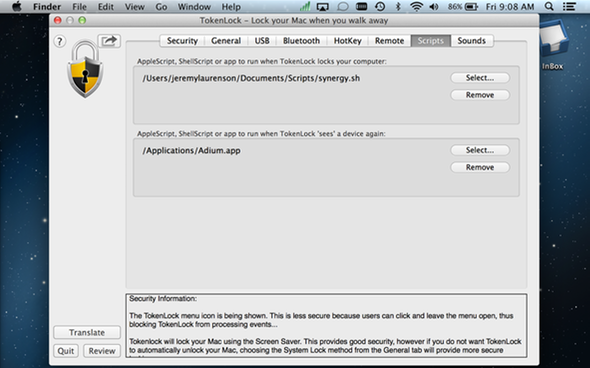This screenshot has width=590, height=368.
Task: Switch to the General tab
Action: [226, 41]
